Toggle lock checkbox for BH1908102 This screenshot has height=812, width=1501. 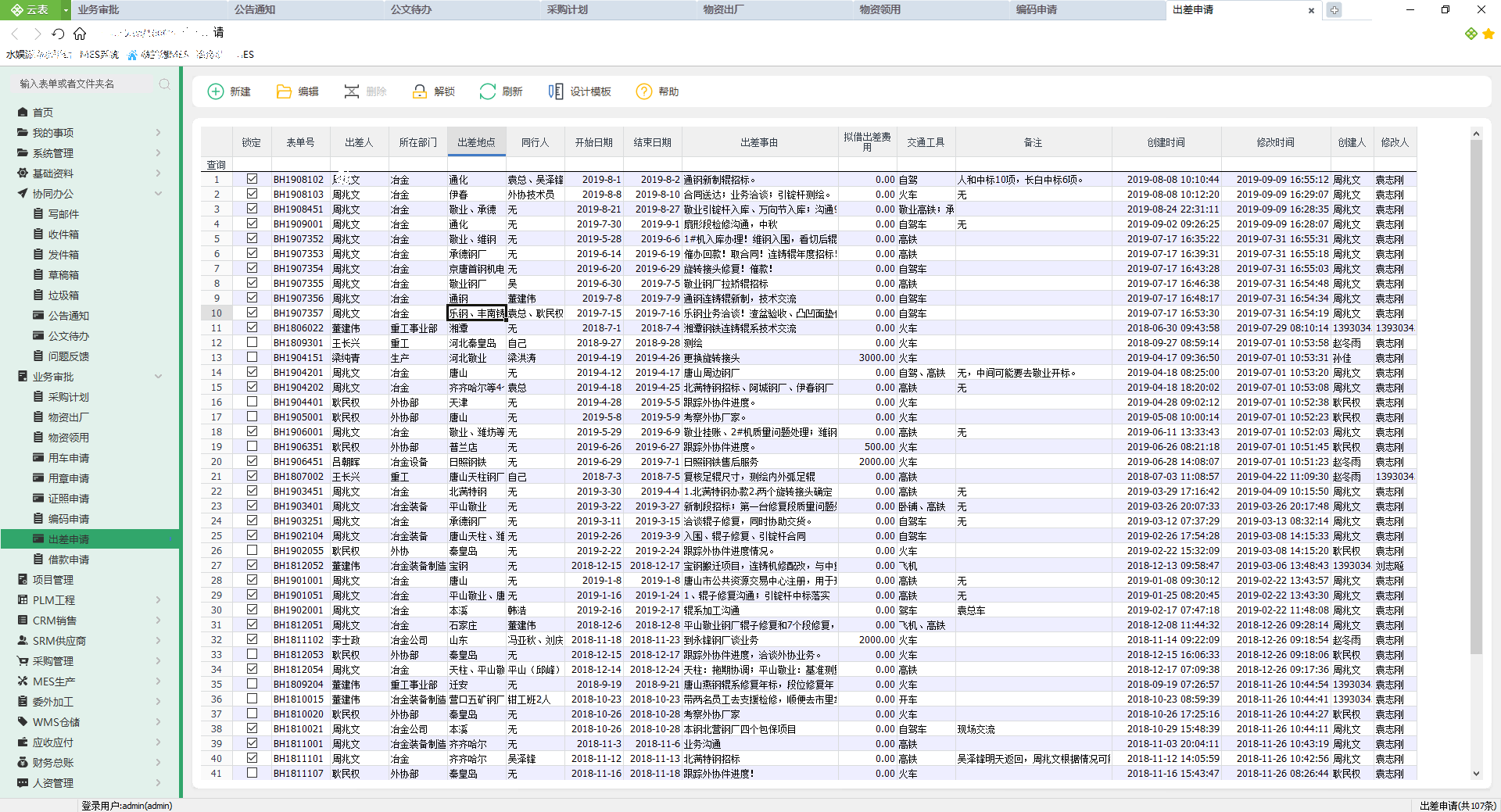(252, 179)
